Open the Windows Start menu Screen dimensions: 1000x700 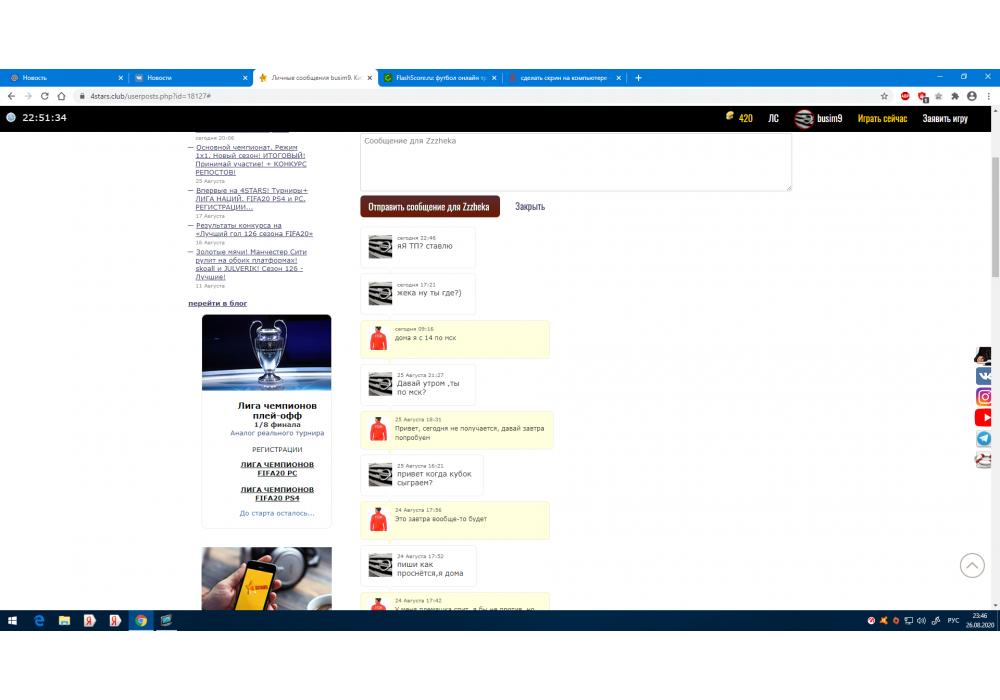click(12, 620)
